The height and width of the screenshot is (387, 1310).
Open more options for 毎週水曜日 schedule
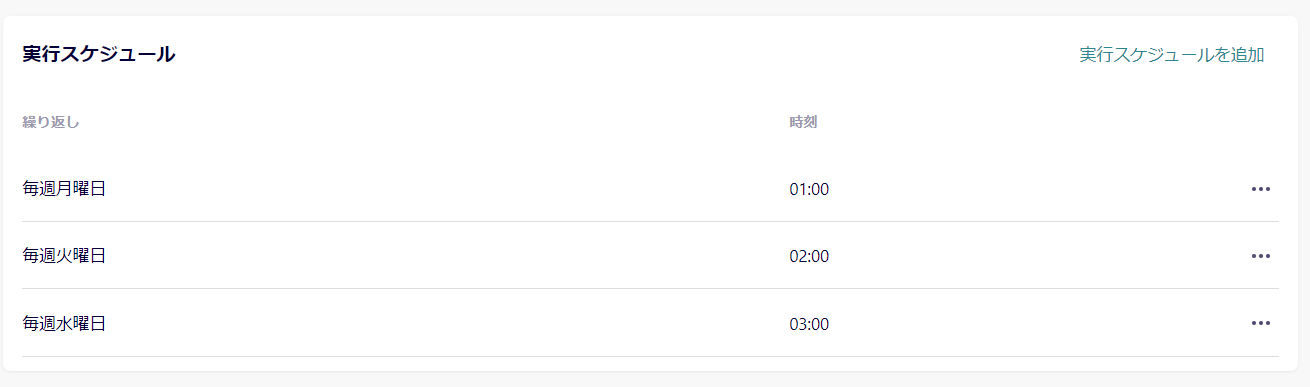(1260, 323)
